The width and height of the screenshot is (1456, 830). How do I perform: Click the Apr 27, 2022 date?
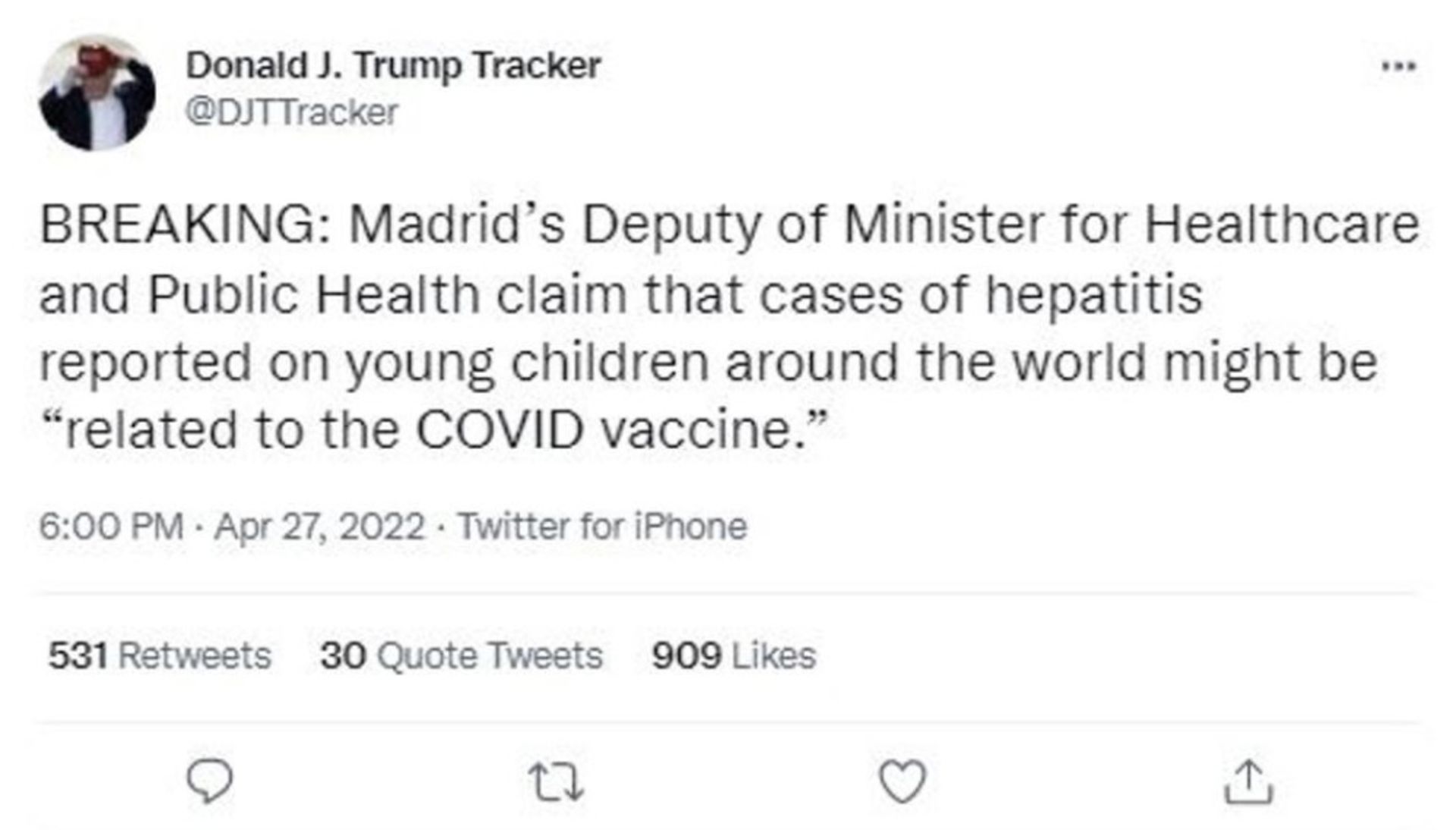coord(319,526)
